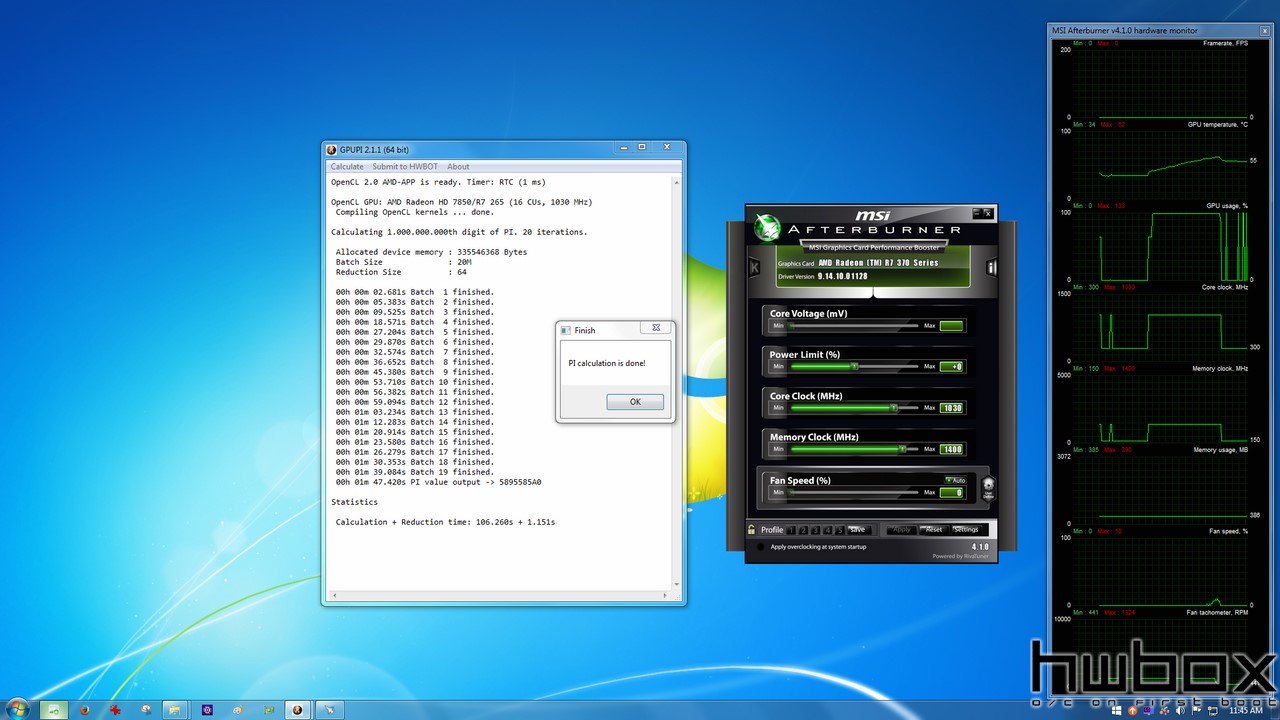Select profile slot 2 in Afterburner
Screen dimensions: 1280x720
802,530
